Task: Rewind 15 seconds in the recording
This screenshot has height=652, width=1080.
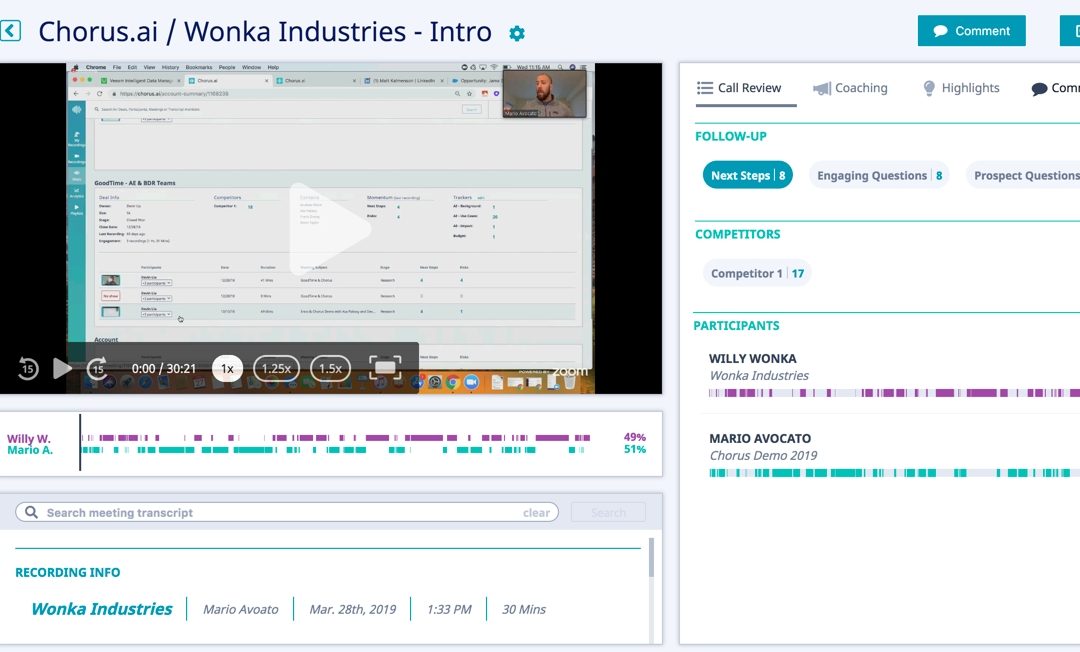Action: click(28, 368)
